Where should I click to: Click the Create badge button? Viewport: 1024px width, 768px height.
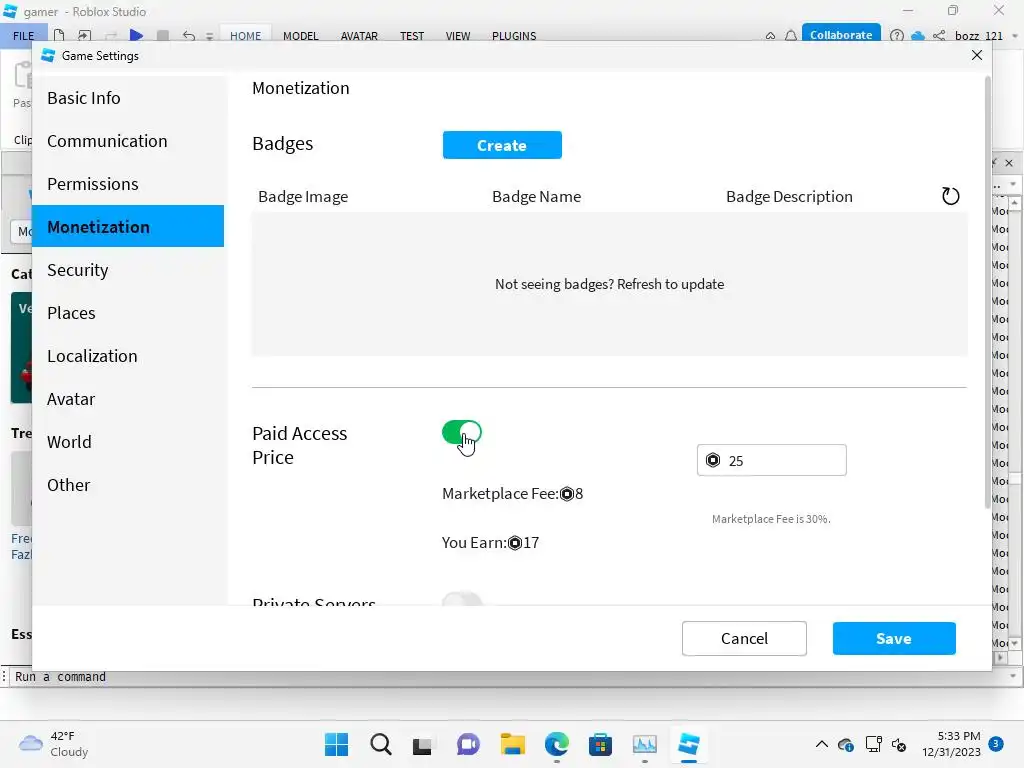point(502,145)
